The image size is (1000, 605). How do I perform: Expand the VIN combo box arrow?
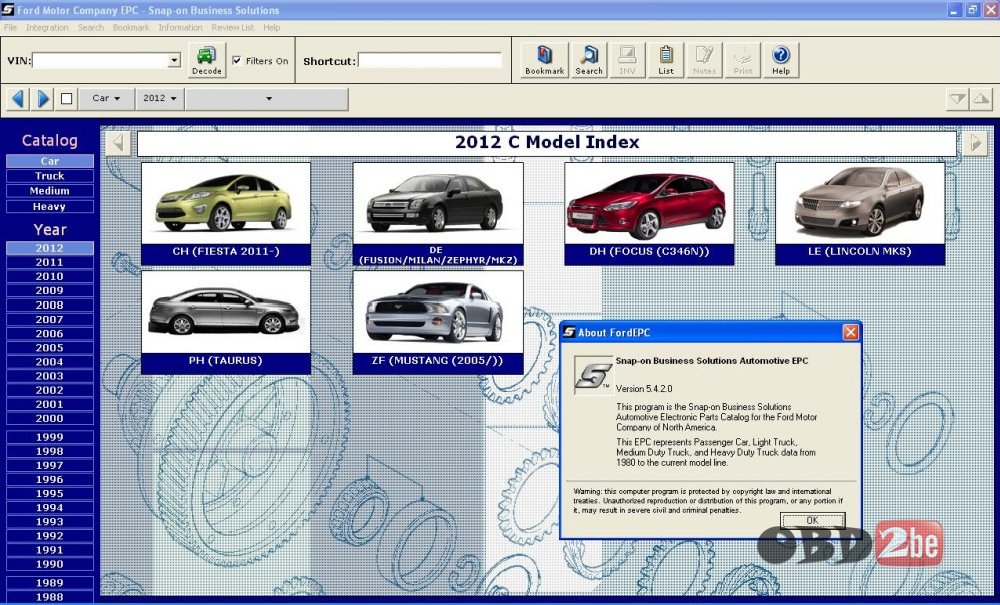click(174, 61)
